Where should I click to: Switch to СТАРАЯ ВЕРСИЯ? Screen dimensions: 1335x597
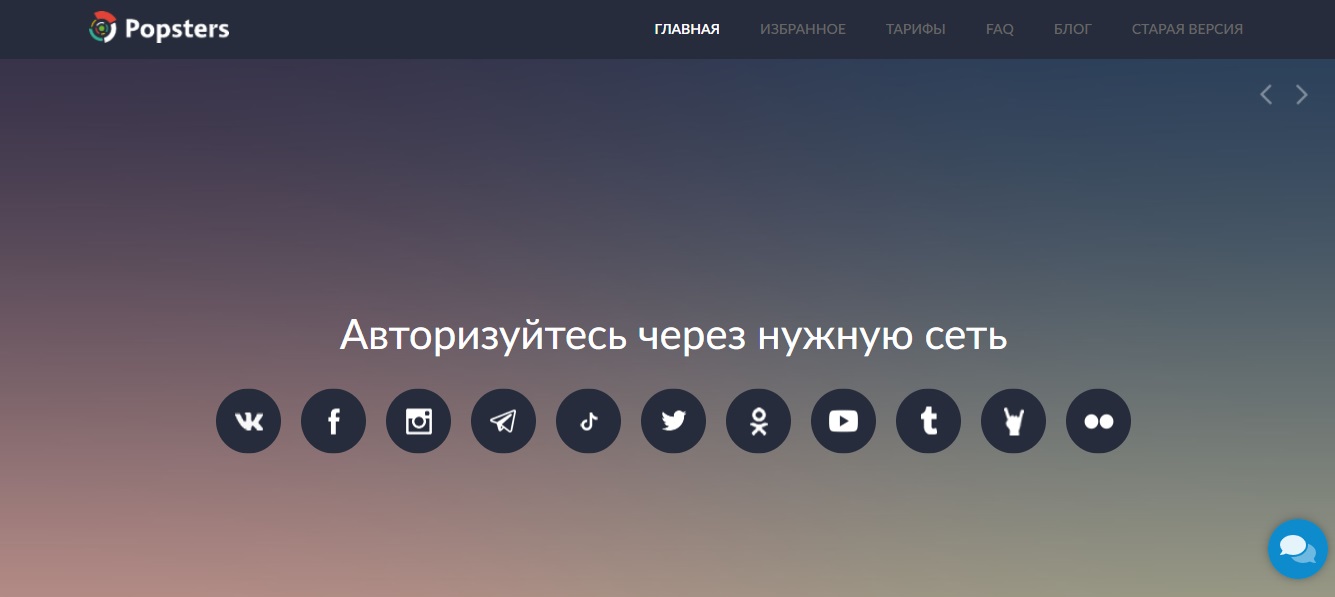click(1187, 29)
